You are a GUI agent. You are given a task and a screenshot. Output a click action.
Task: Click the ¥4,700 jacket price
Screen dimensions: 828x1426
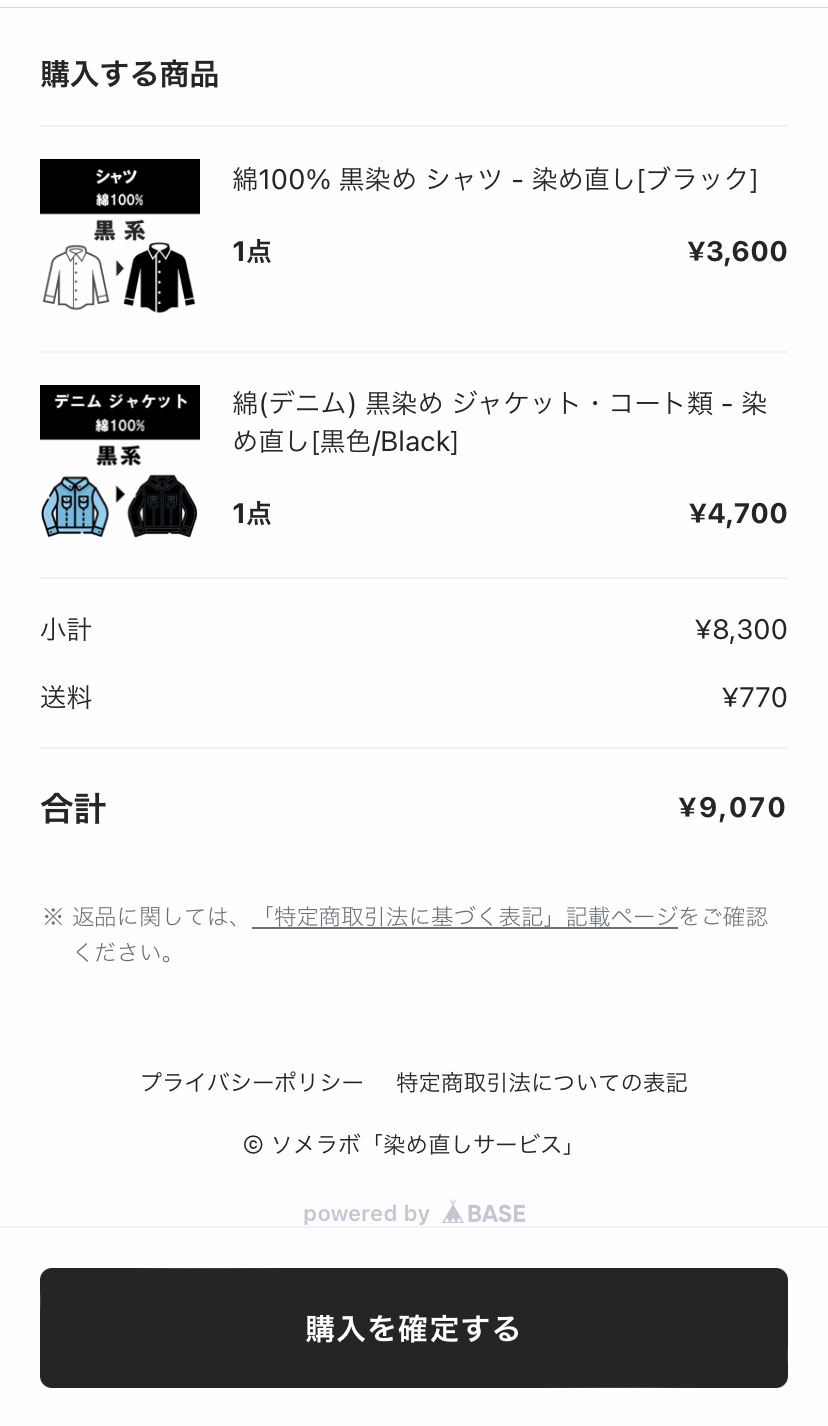(x=738, y=514)
